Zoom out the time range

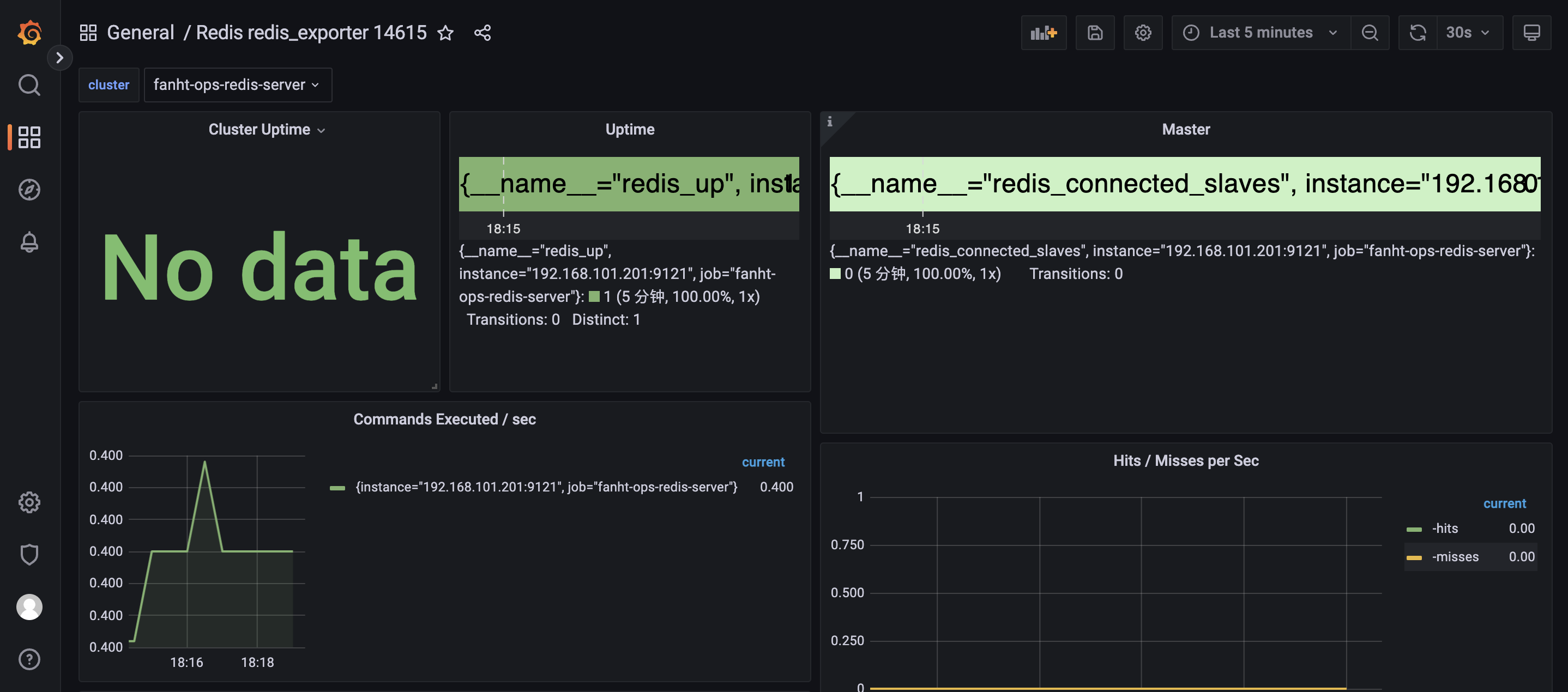pyautogui.click(x=1370, y=33)
